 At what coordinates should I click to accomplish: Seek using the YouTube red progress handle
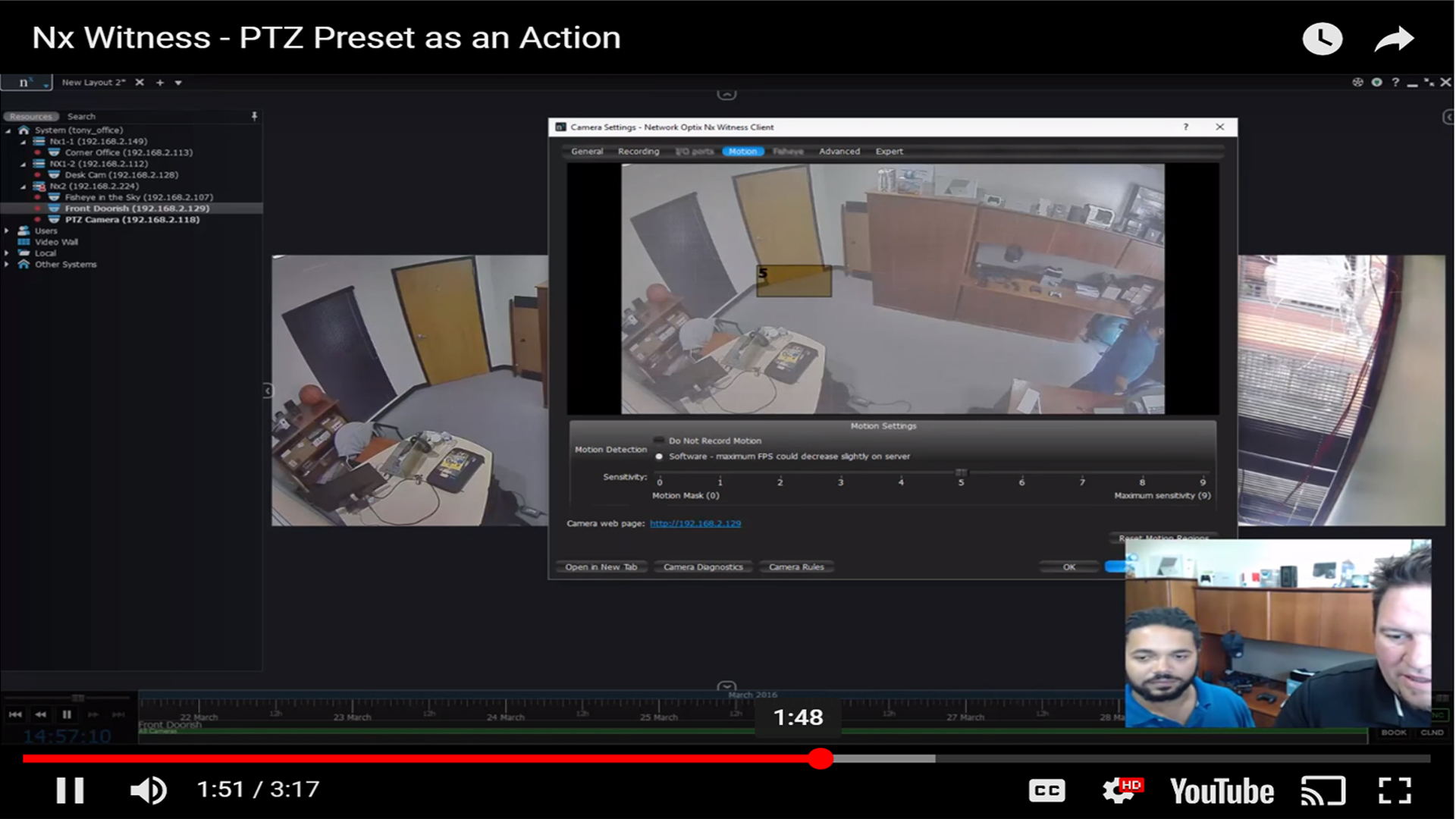(821, 758)
